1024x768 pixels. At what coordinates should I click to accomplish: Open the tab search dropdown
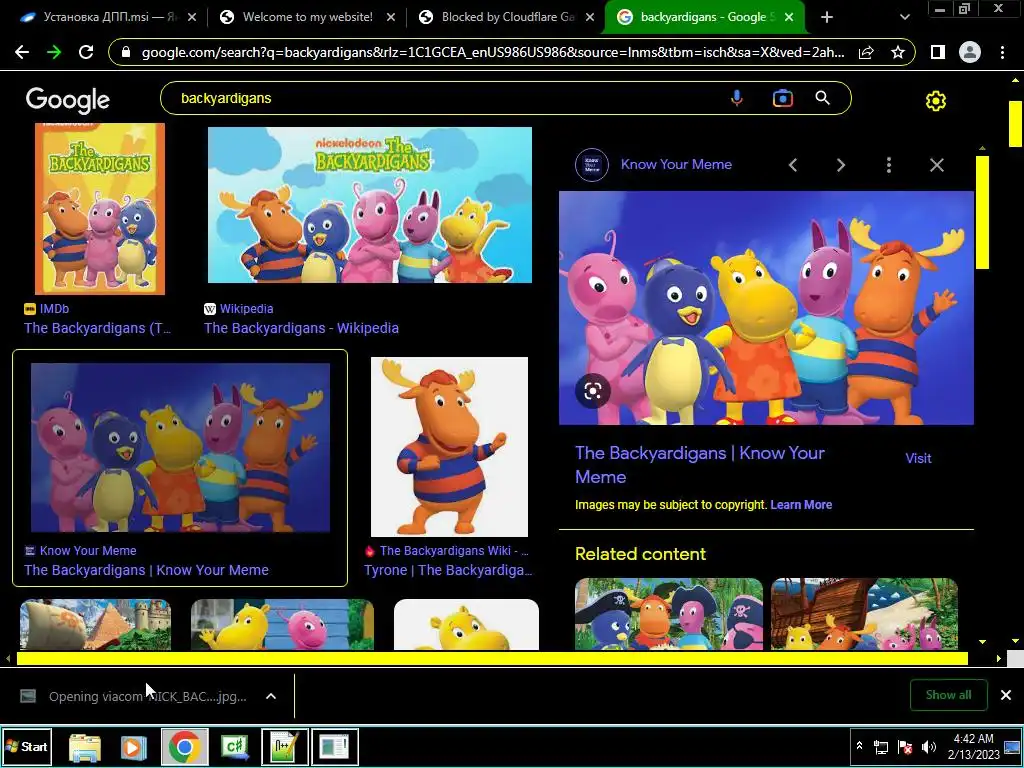coord(904,17)
